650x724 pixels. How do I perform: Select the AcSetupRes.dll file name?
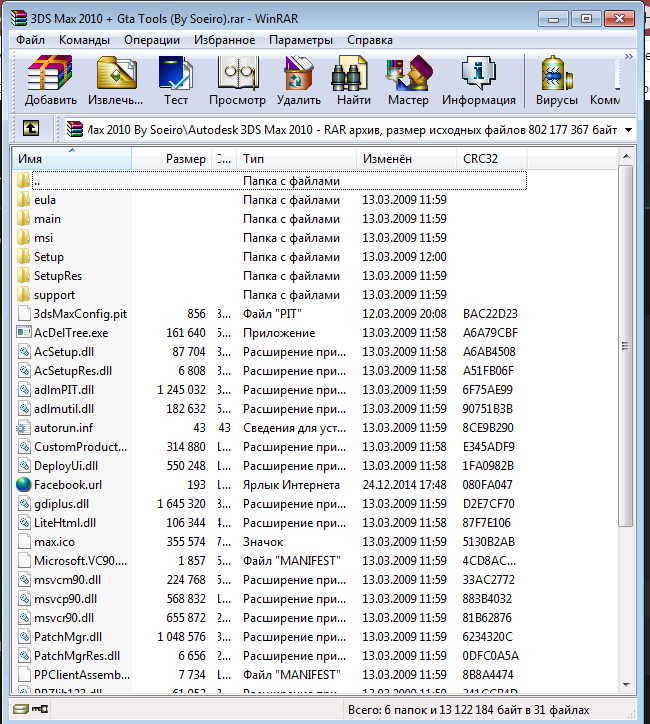pos(73,371)
